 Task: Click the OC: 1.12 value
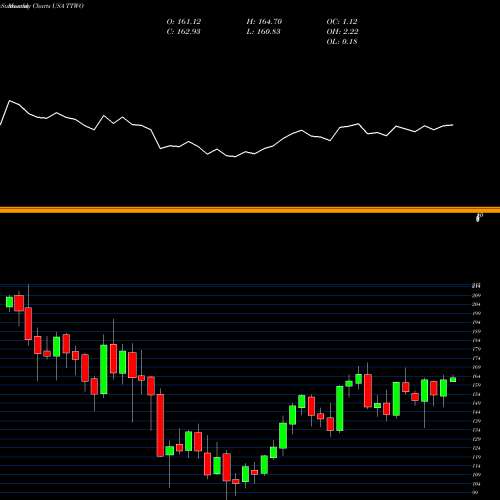pyautogui.click(x=342, y=22)
